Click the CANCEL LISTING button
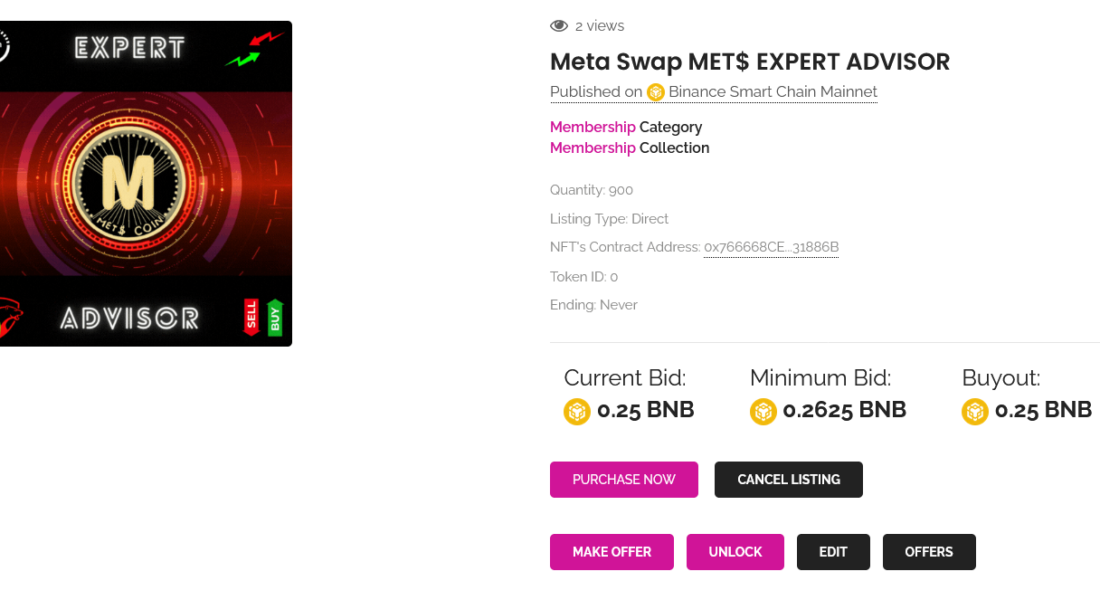 [789, 479]
